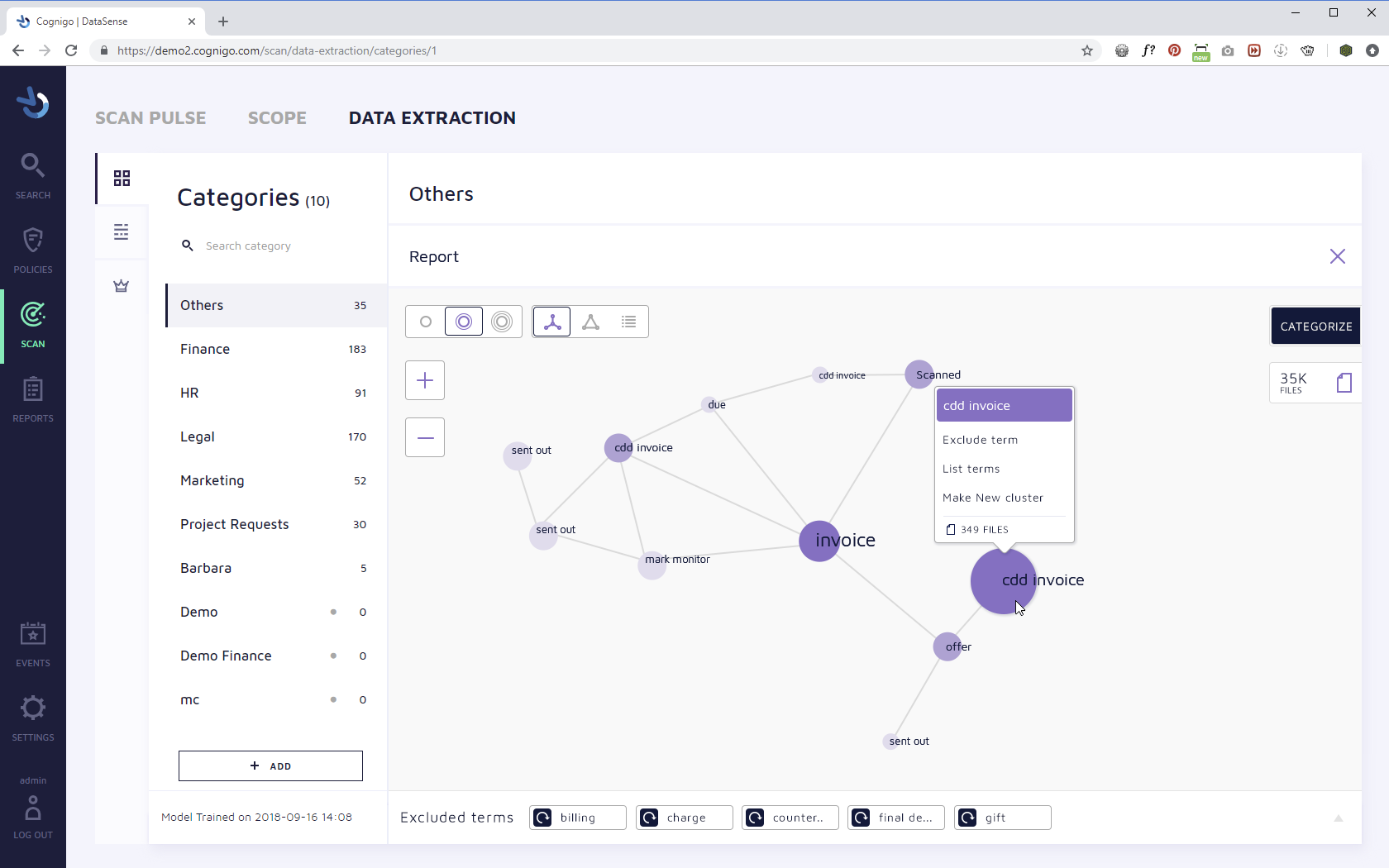Click the Add category button
Screen dimensions: 1389x868
tap(270, 765)
